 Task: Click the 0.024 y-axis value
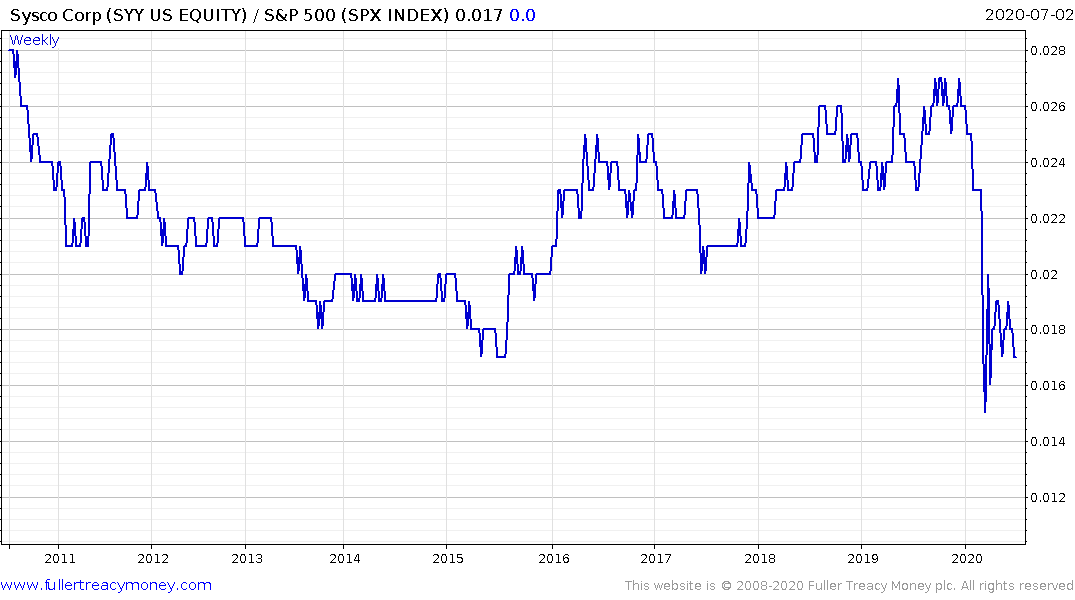click(1048, 163)
